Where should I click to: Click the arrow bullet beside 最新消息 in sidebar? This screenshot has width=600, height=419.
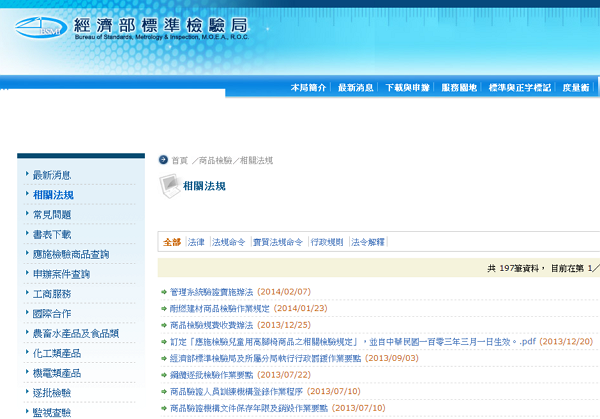[x=27, y=175]
